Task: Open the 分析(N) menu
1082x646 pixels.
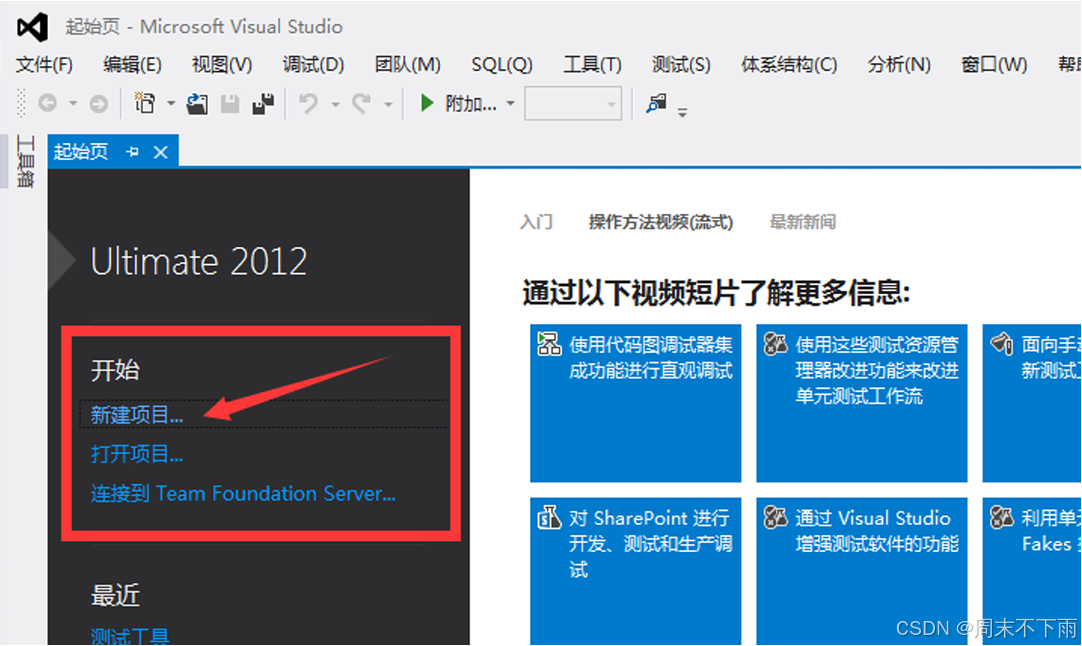Action: coord(898,65)
